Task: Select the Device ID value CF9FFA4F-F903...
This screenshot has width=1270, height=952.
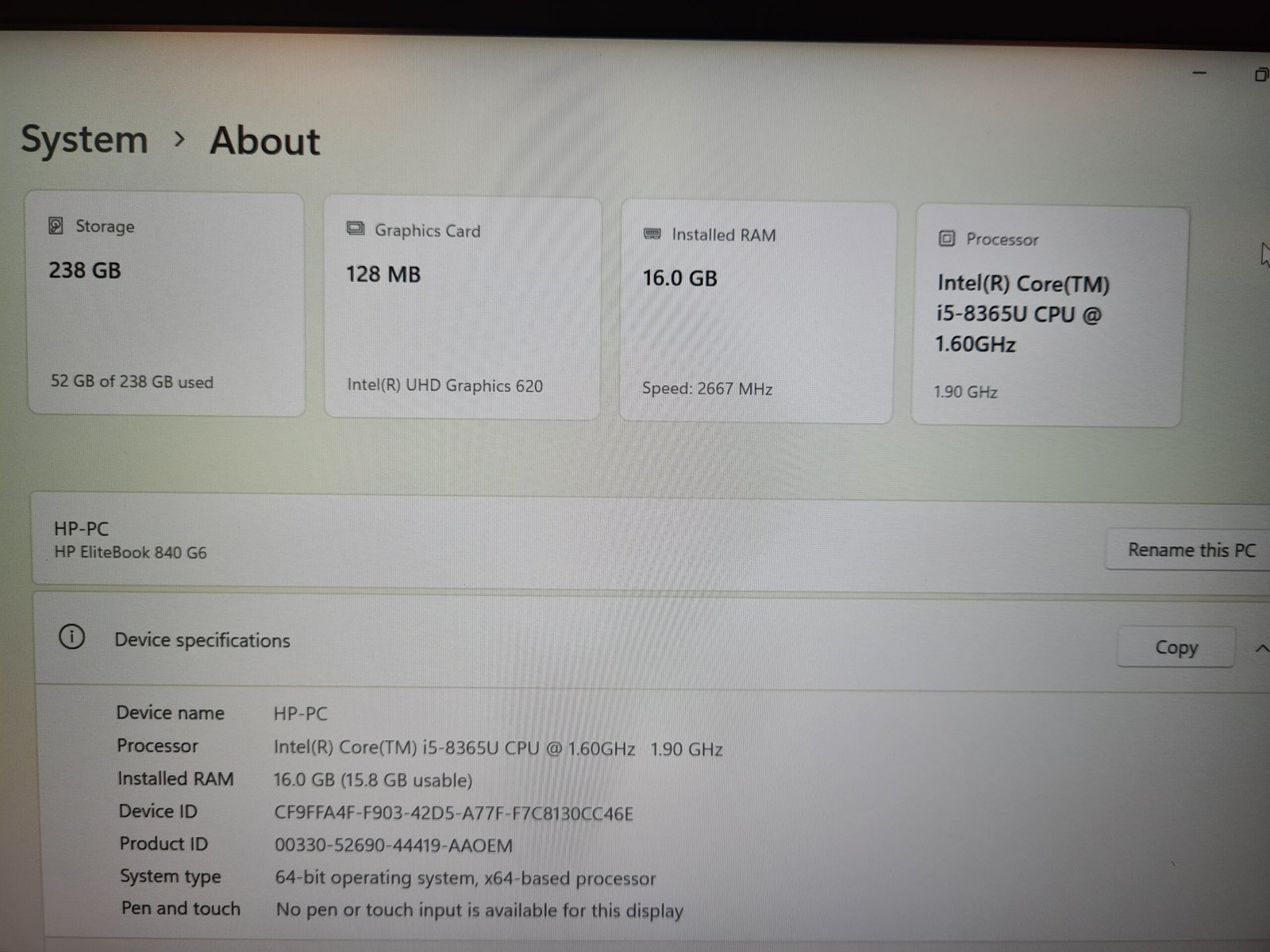Action: [454, 813]
